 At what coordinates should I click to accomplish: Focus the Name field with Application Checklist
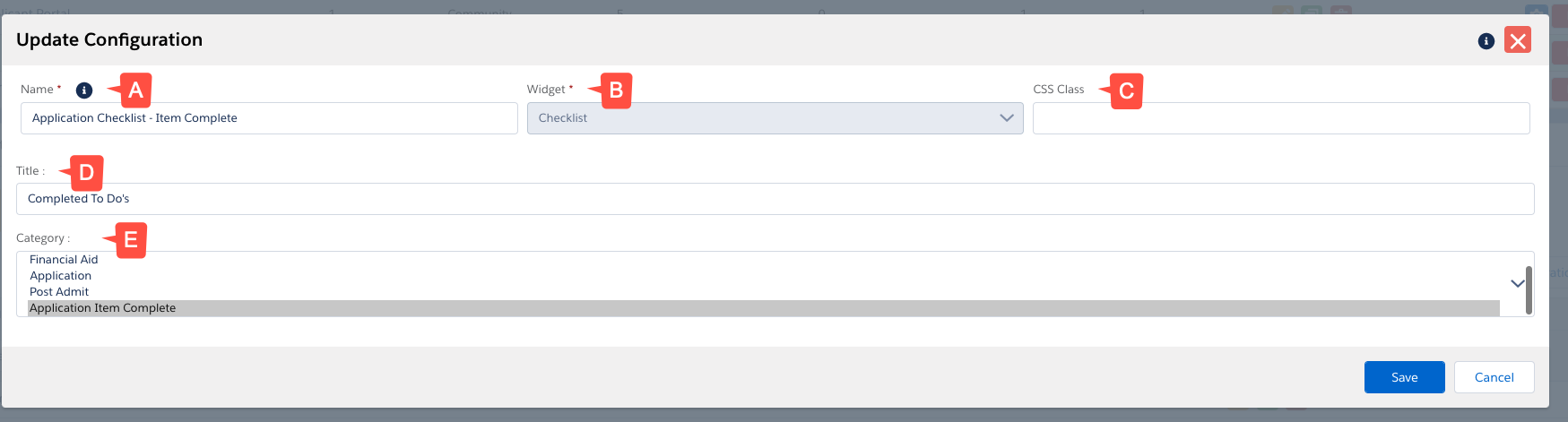tap(269, 118)
